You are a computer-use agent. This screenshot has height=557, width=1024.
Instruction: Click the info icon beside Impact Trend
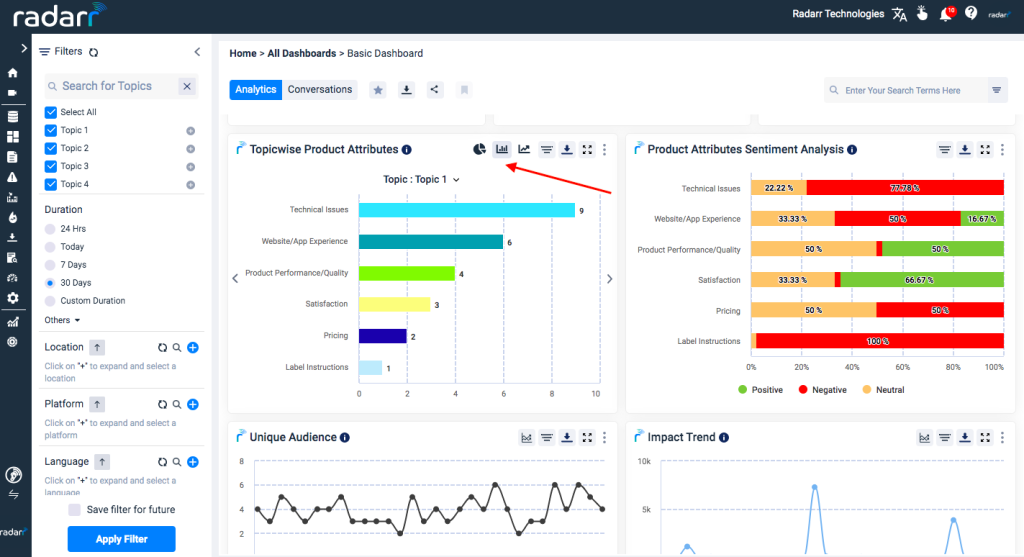click(724, 438)
